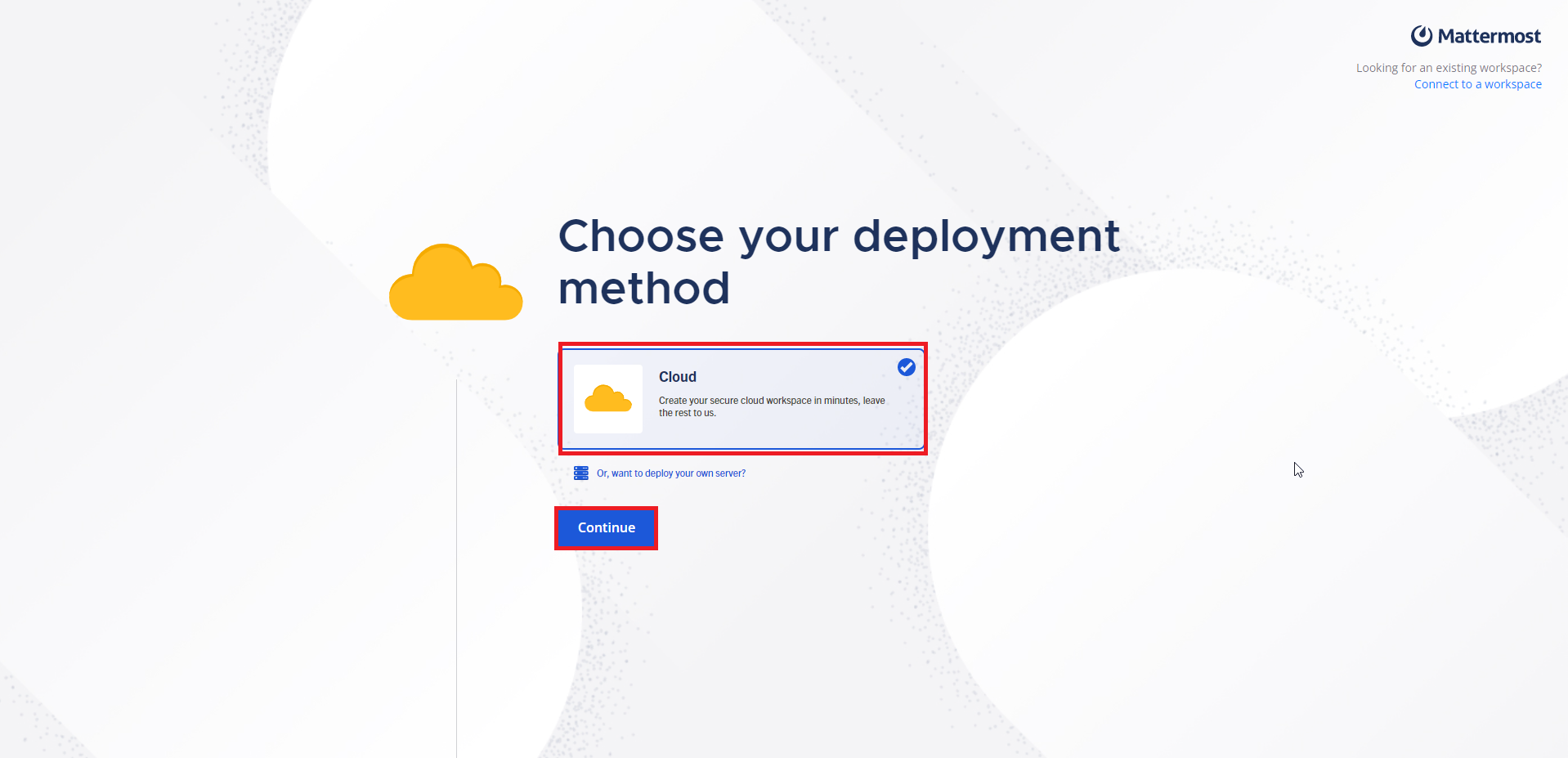Click the Mattermost logo icon
Screen dimensions: 1568x758
pos(1422,36)
